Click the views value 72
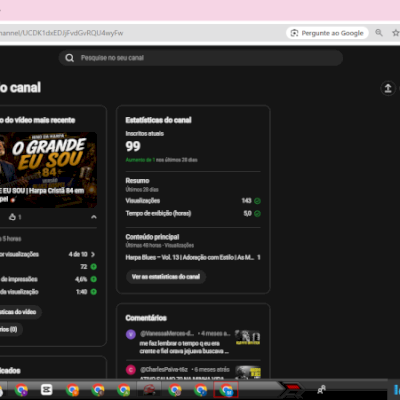Viewport: 400px width, 400px height. click(x=84, y=267)
